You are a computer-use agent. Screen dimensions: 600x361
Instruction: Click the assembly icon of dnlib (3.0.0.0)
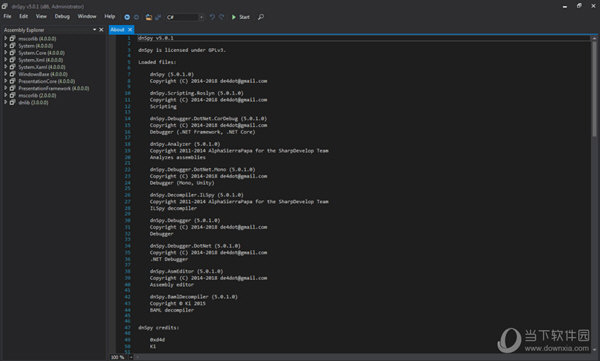12,102
